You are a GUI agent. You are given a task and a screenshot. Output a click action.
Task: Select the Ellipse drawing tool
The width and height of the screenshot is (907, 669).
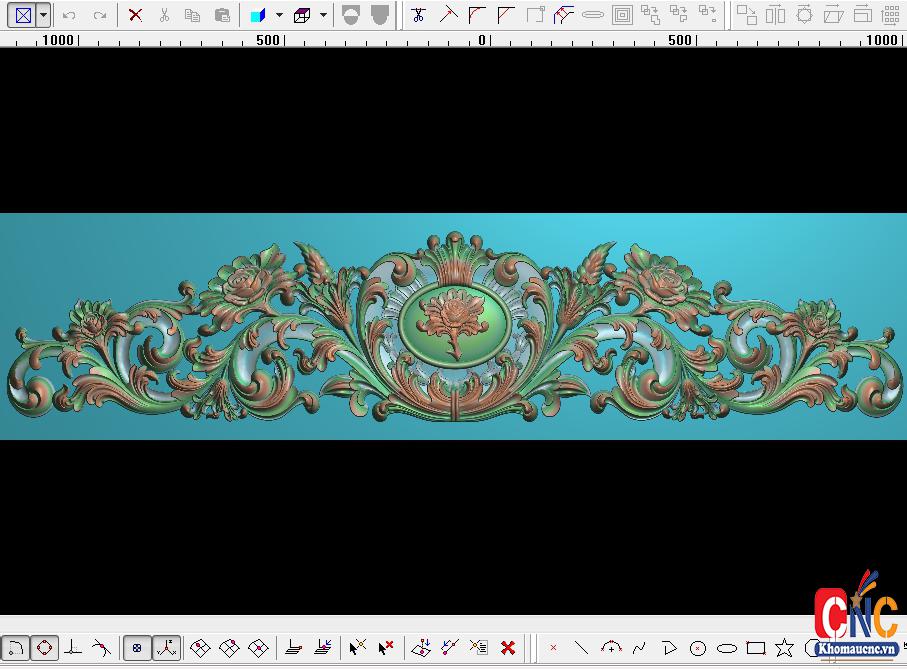725,648
